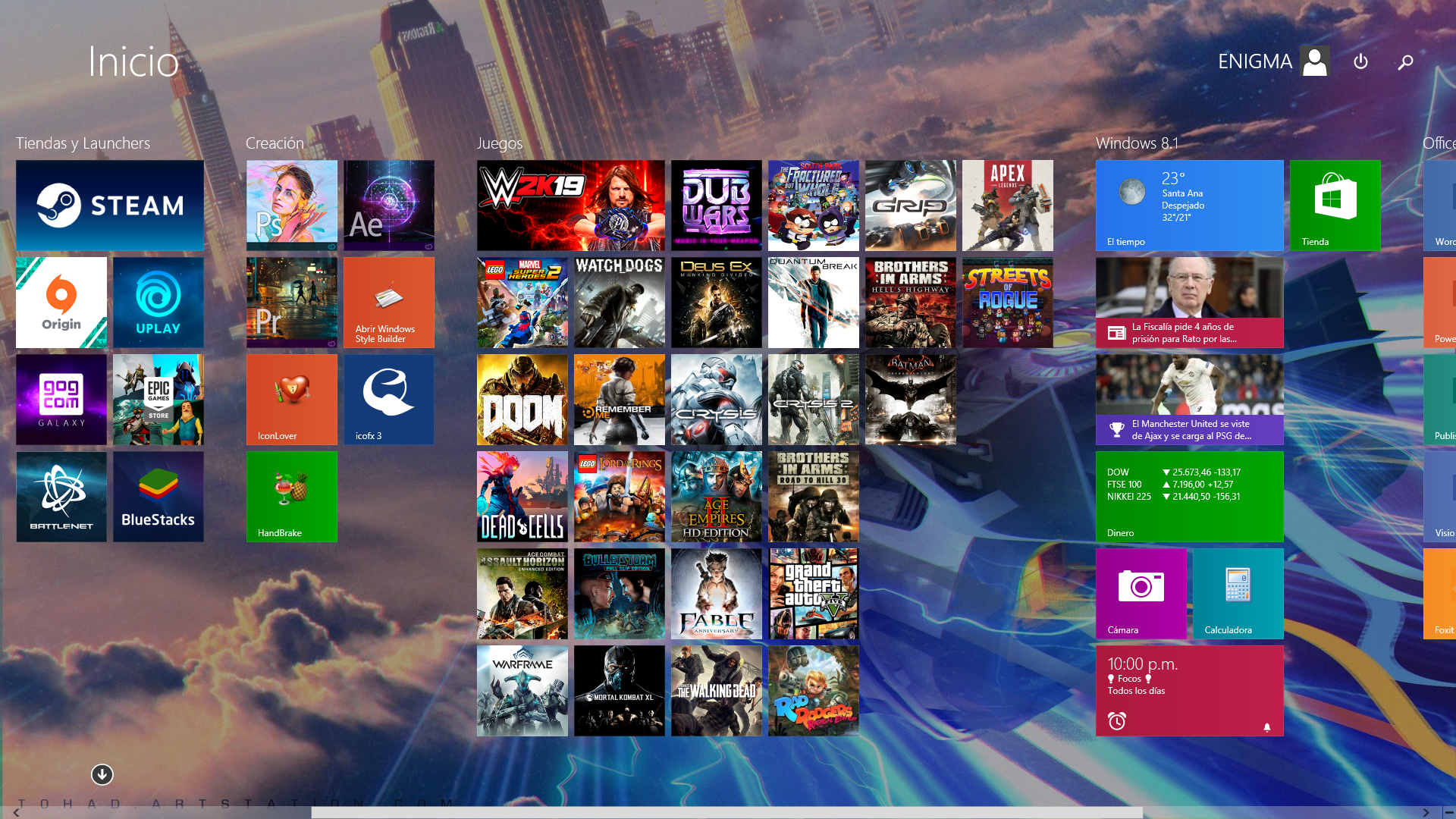Open search with magnifier icon
The width and height of the screenshot is (1456, 819).
click(x=1405, y=61)
